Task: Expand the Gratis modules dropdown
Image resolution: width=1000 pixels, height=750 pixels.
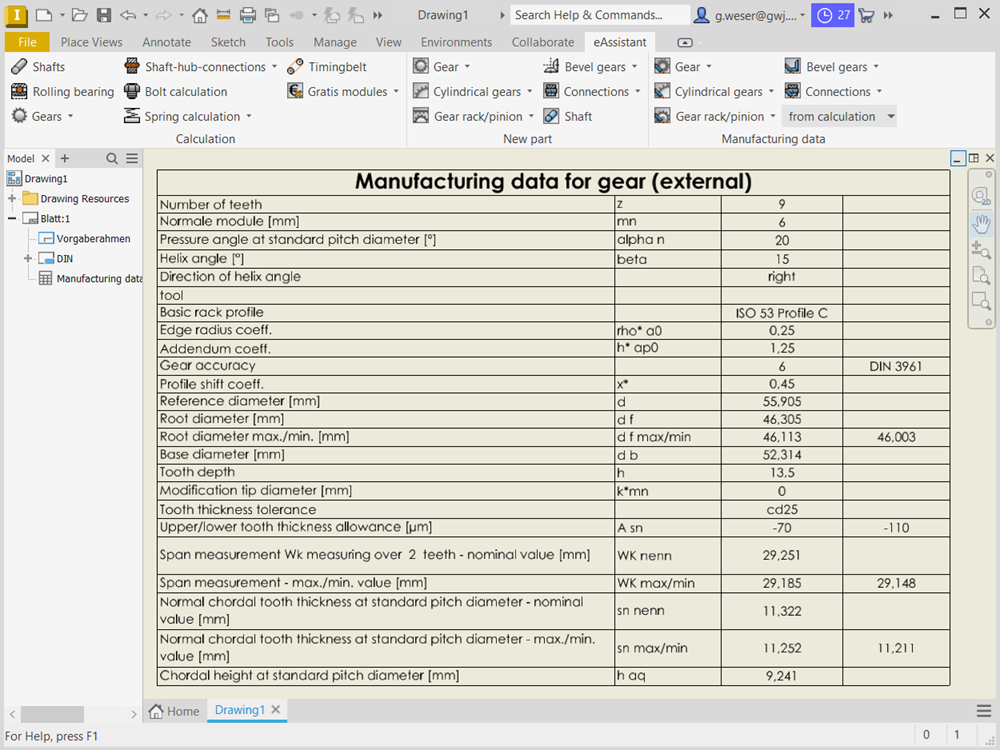Action: [x=395, y=92]
